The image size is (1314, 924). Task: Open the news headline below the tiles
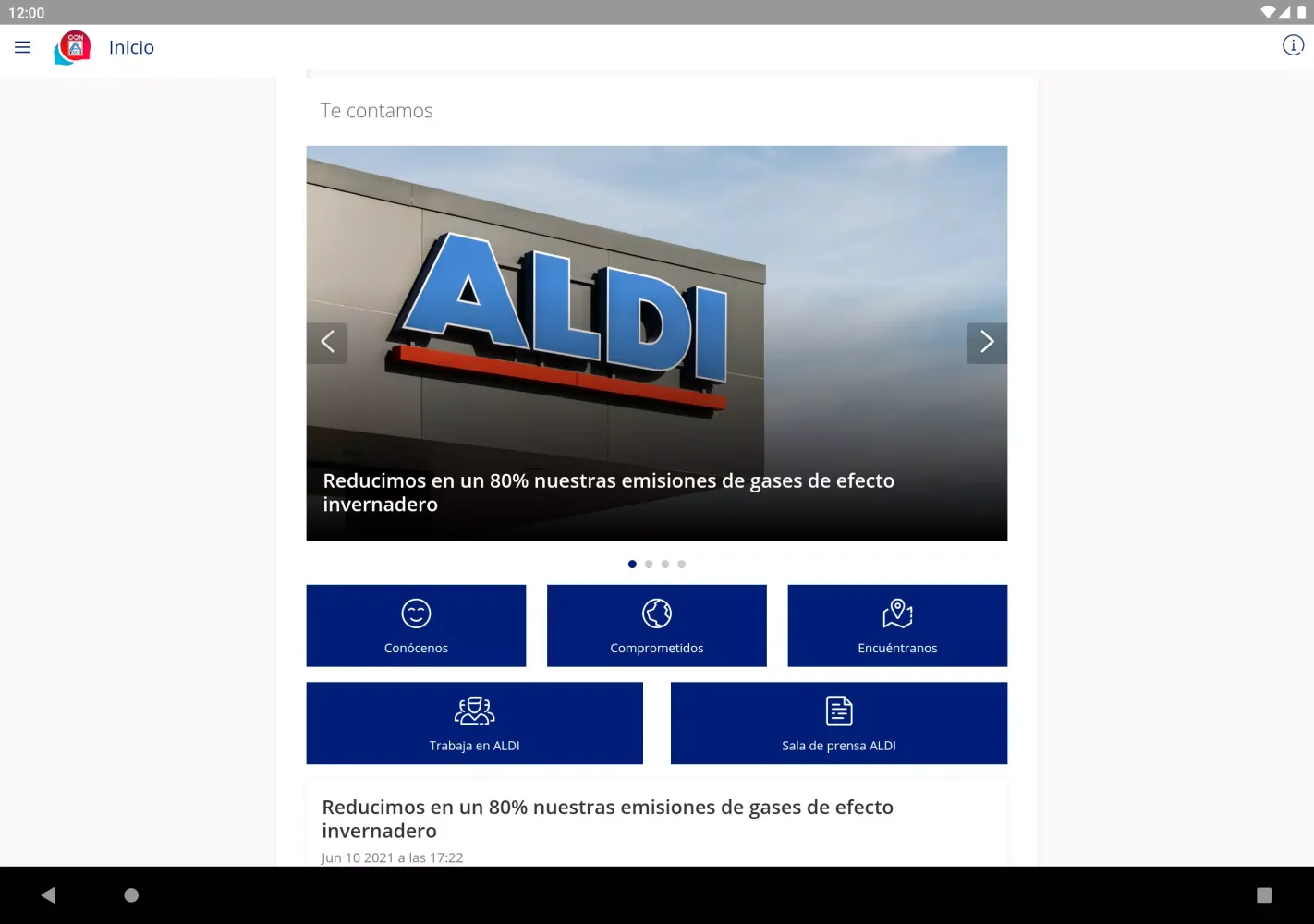click(x=607, y=819)
